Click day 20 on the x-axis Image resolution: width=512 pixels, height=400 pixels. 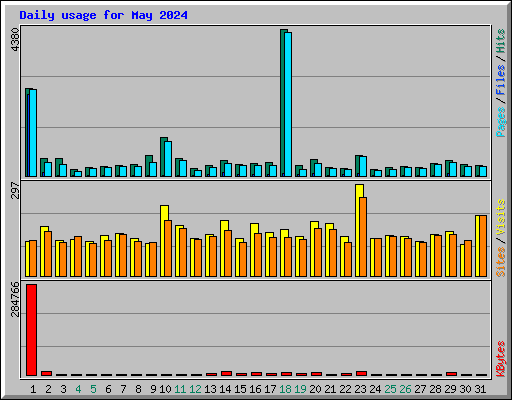click(315, 389)
